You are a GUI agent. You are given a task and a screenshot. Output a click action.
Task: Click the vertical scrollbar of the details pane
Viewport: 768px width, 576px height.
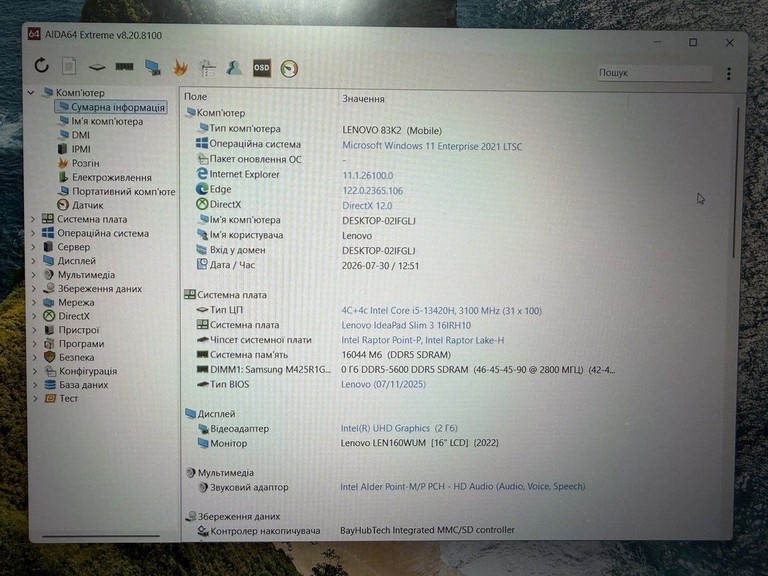[x=735, y=182]
